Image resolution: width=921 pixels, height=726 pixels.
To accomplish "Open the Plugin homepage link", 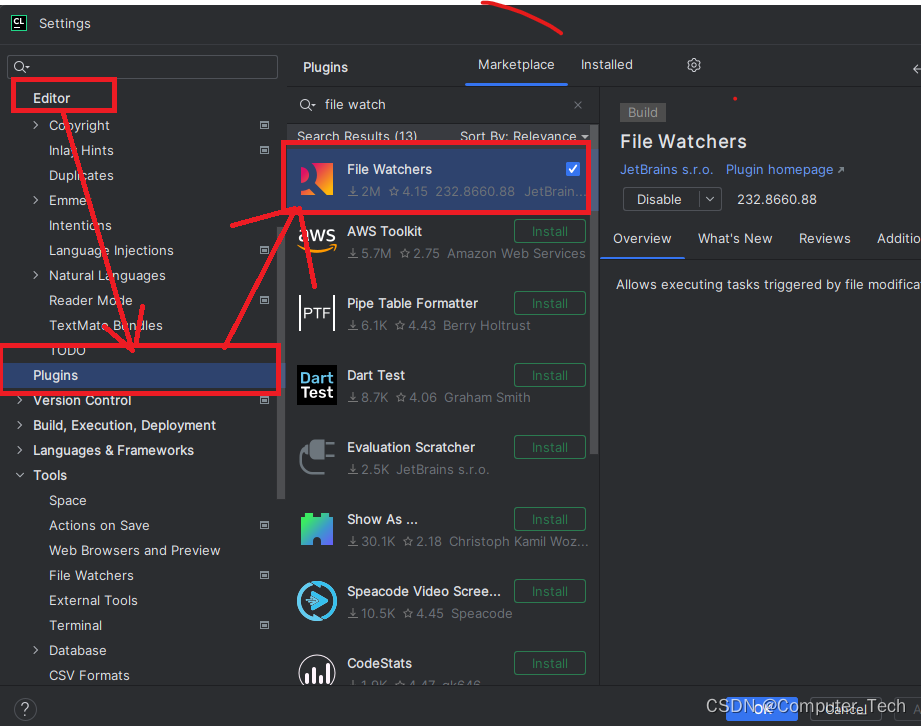I will 785,170.
